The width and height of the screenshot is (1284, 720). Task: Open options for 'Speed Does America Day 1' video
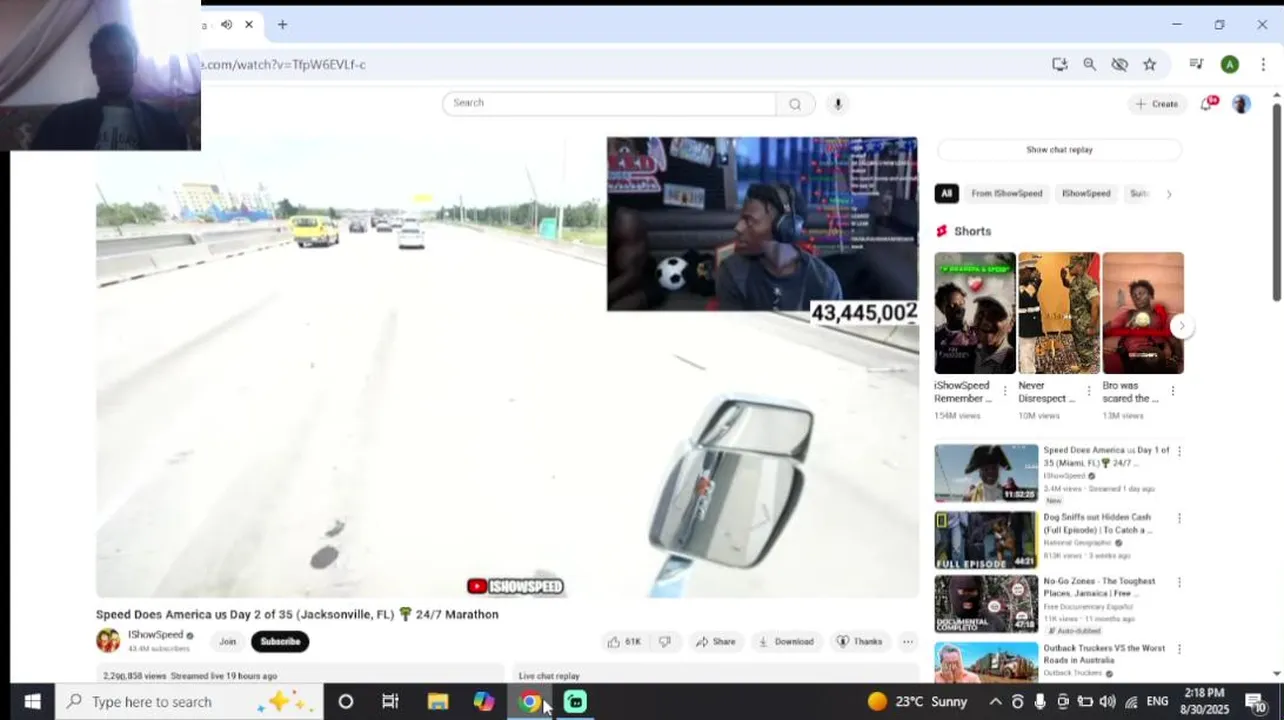click(x=1179, y=451)
